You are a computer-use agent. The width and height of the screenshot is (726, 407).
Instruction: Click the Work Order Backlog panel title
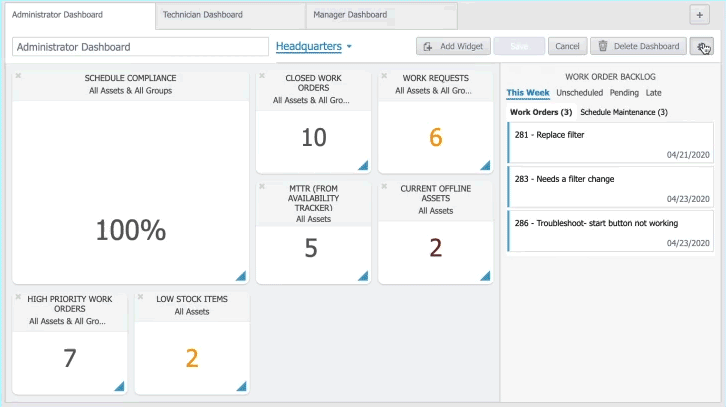610,77
